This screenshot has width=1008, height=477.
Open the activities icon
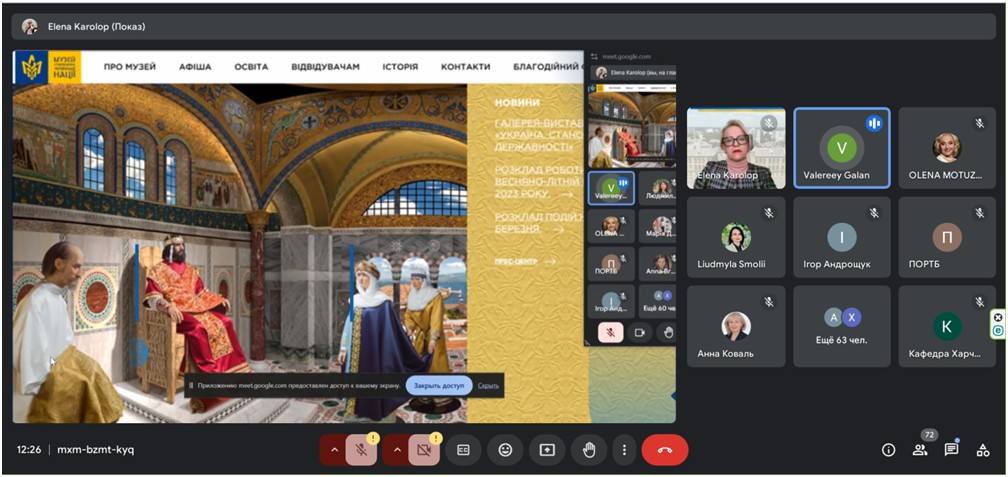[x=982, y=450]
